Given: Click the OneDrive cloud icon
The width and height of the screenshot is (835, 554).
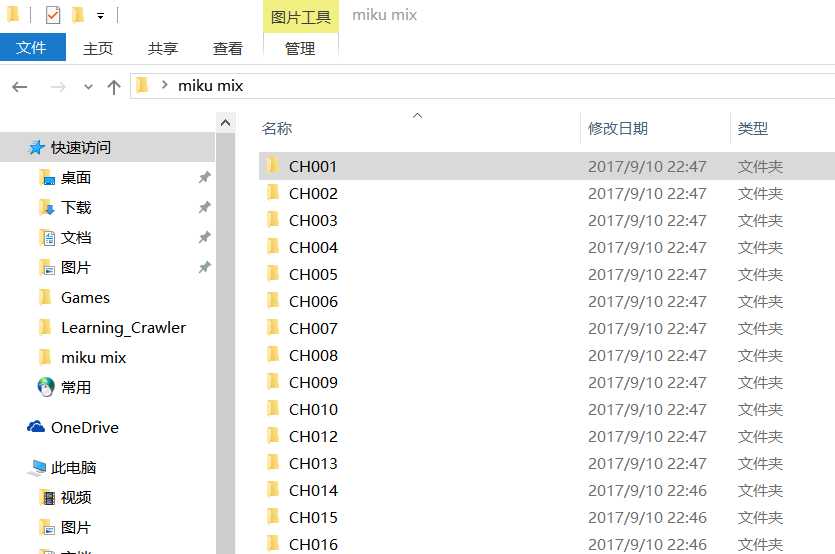Looking at the screenshot, I should click(36, 427).
